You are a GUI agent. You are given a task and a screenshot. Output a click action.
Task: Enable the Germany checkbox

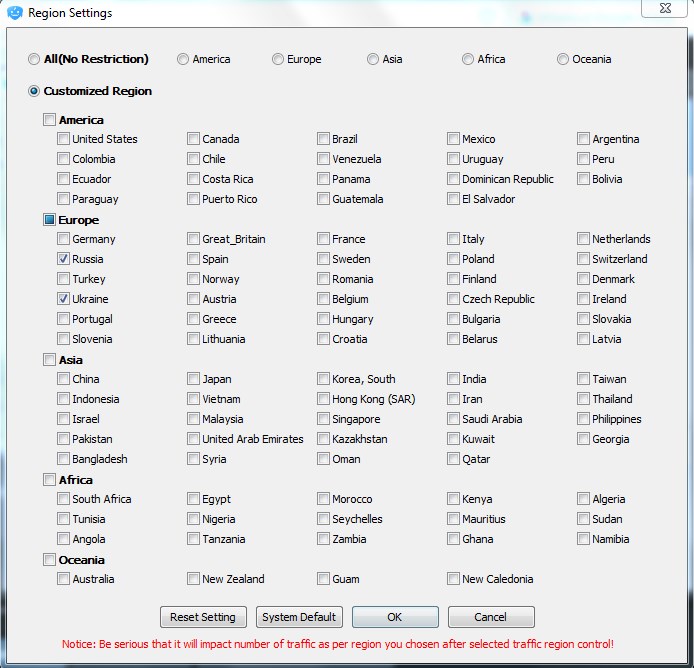tap(64, 239)
